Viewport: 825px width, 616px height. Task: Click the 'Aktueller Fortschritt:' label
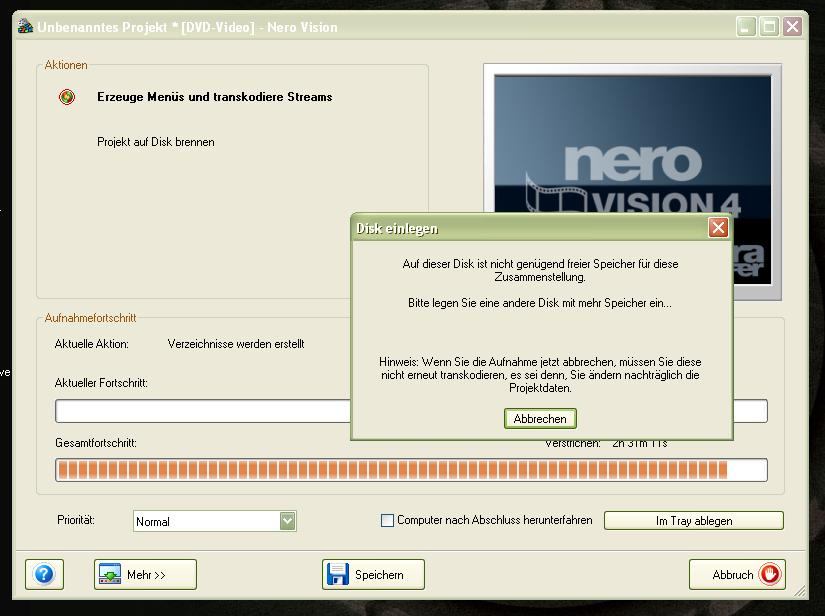[101, 383]
